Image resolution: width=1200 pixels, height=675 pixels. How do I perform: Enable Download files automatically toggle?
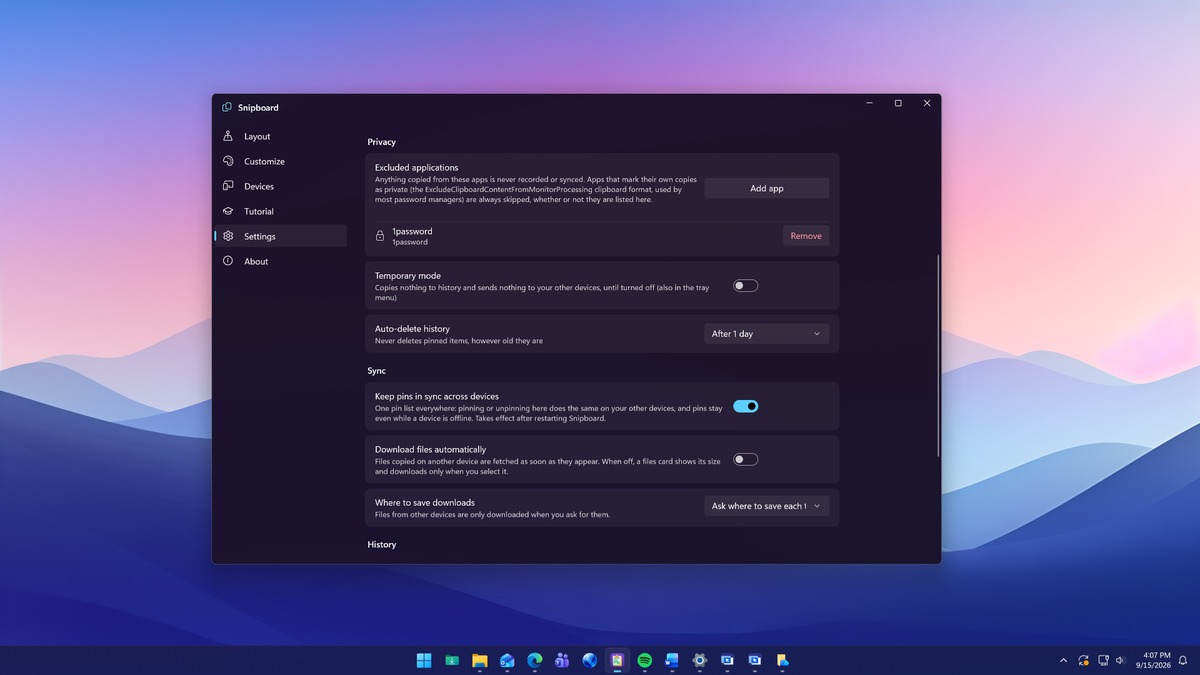pyautogui.click(x=746, y=459)
